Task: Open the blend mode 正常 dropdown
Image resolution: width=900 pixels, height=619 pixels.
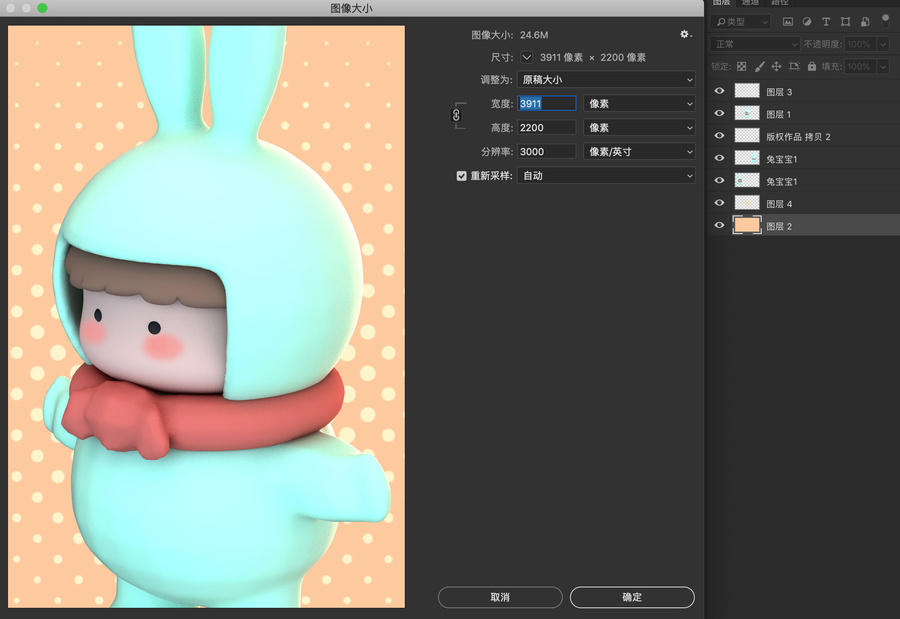Action: 755,44
